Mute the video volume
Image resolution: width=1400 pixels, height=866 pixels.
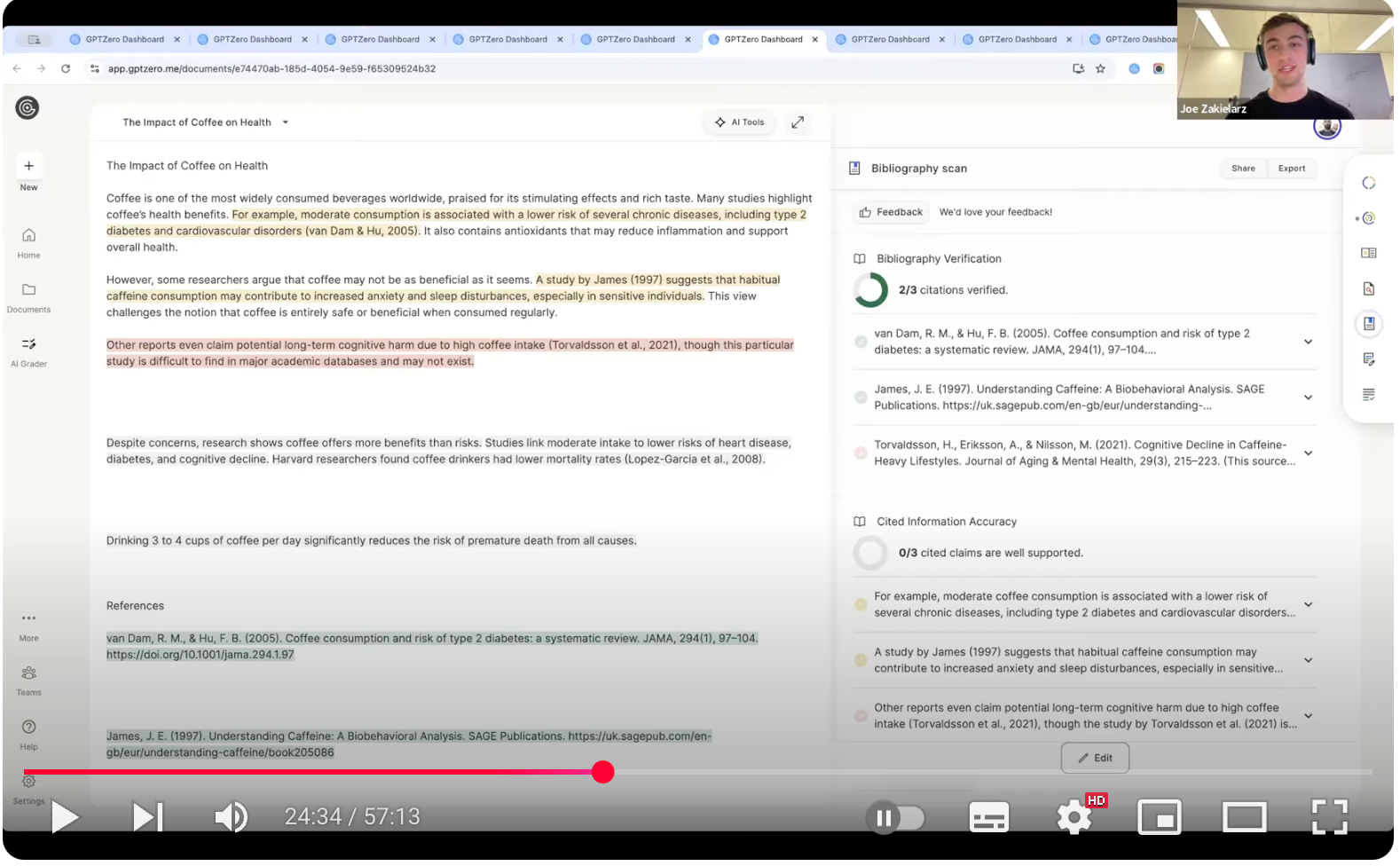tap(232, 817)
